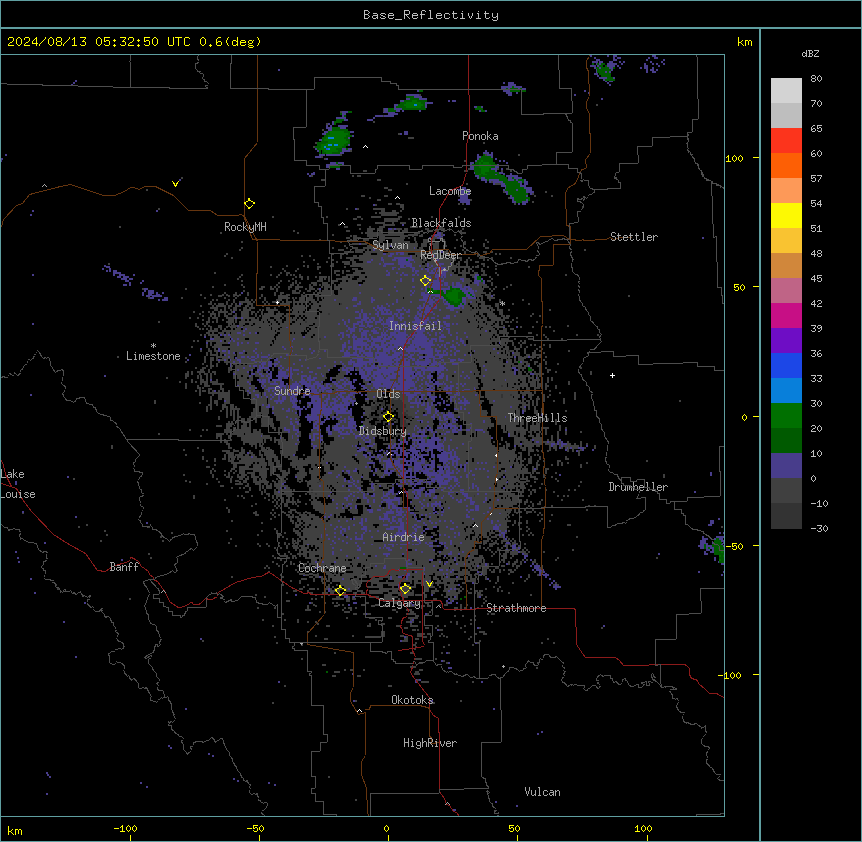
Task: Select the red 65 dBZ legend swatch
Action: [786, 140]
